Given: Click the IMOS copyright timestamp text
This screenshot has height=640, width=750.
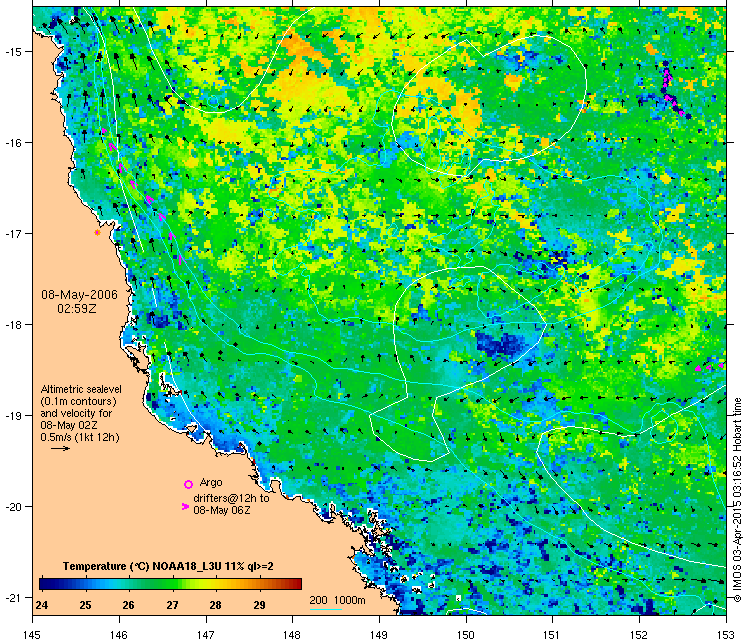Looking at the screenshot, I should (x=738, y=500).
